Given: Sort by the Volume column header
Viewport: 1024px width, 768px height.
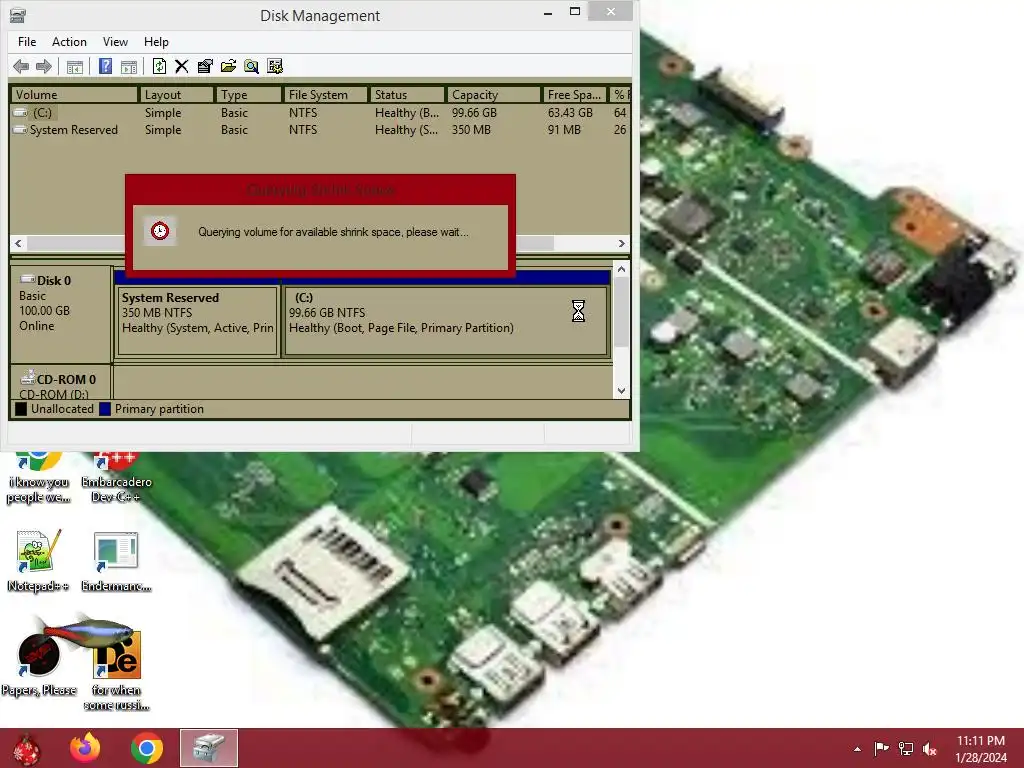Looking at the screenshot, I should [x=74, y=95].
